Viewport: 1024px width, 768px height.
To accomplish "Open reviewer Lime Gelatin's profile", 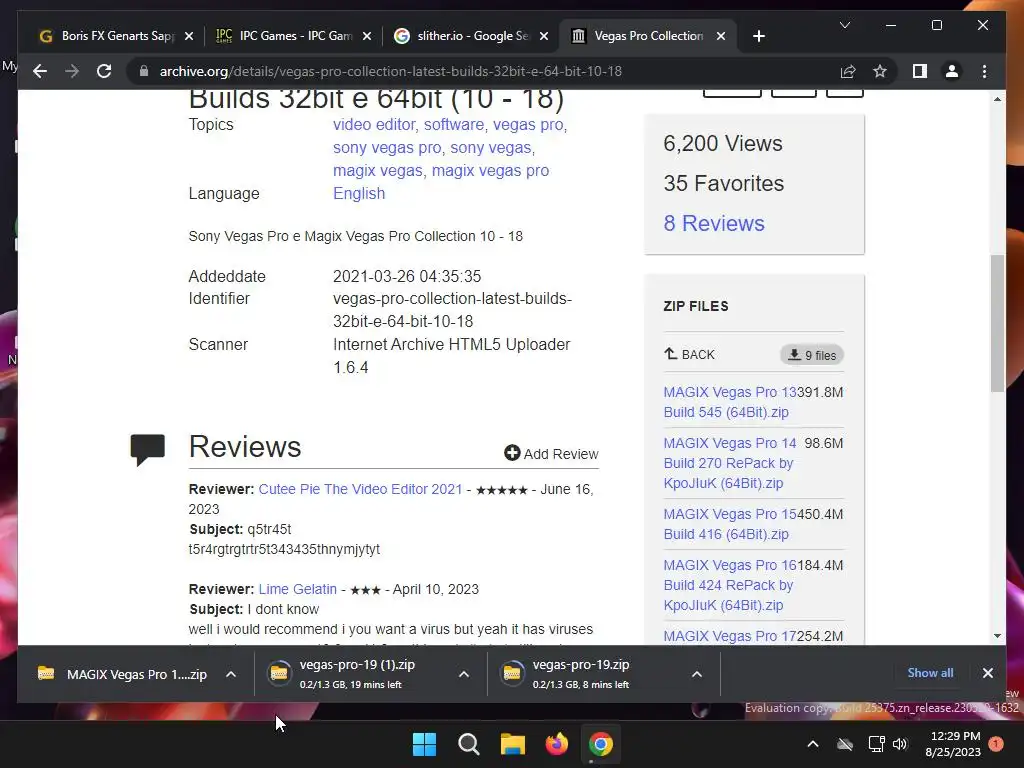I will [x=298, y=589].
